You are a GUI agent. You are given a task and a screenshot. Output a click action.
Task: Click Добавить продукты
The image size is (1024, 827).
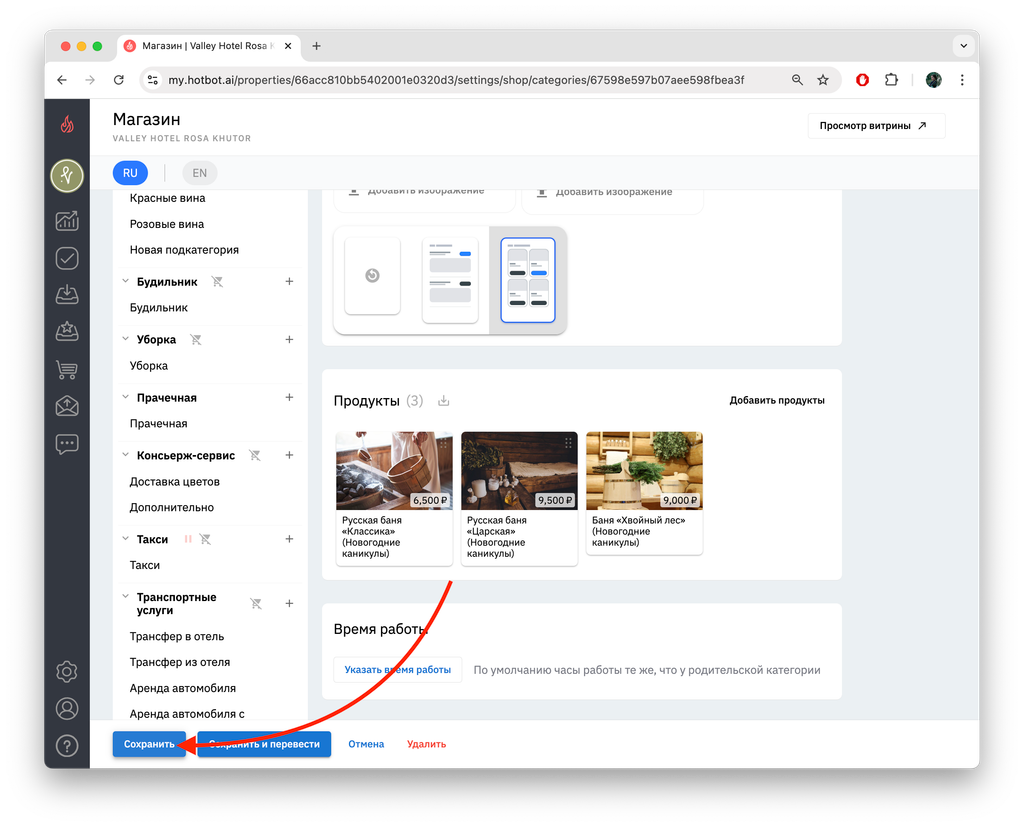pos(777,400)
